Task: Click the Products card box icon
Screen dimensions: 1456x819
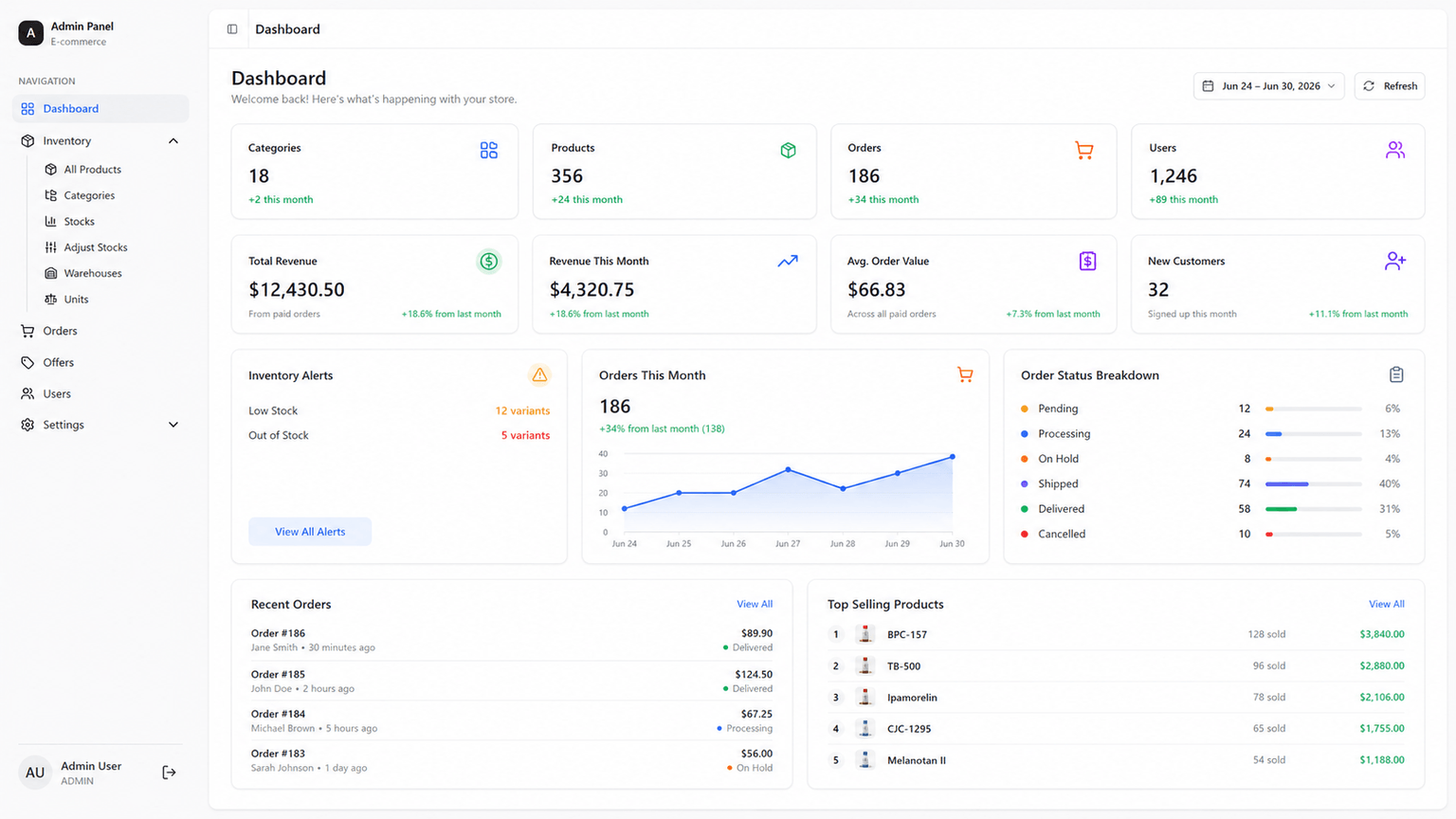Action: pos(788,150)
